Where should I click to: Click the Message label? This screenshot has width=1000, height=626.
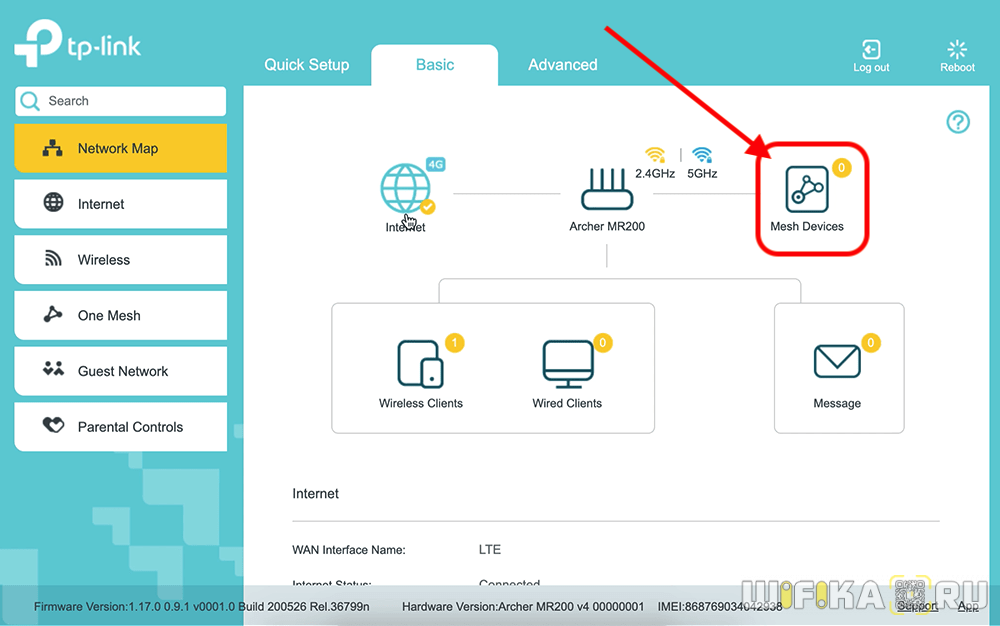click(x=837, y=403)
